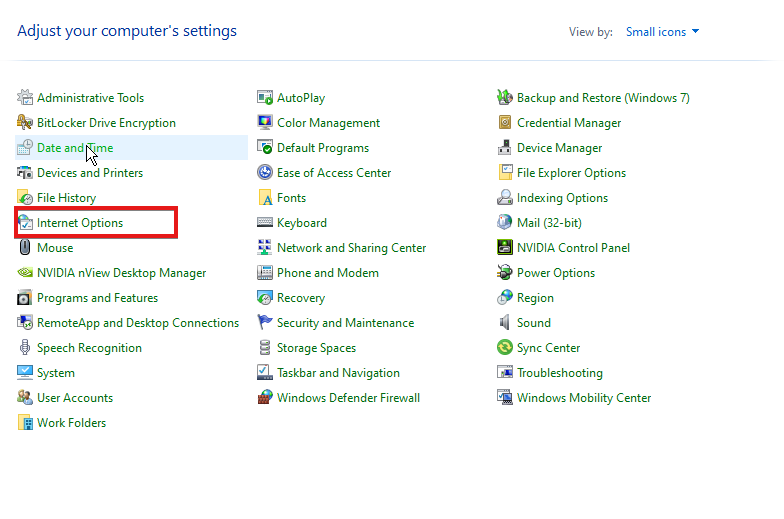
Task: Click the Security and Maintenance flag icon
Action: click(264, 322)
